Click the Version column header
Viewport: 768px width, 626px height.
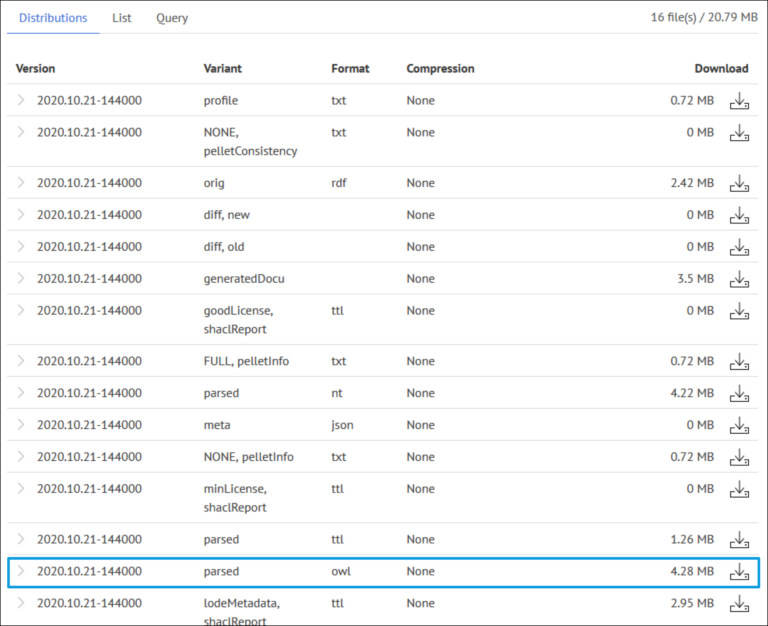36,69
